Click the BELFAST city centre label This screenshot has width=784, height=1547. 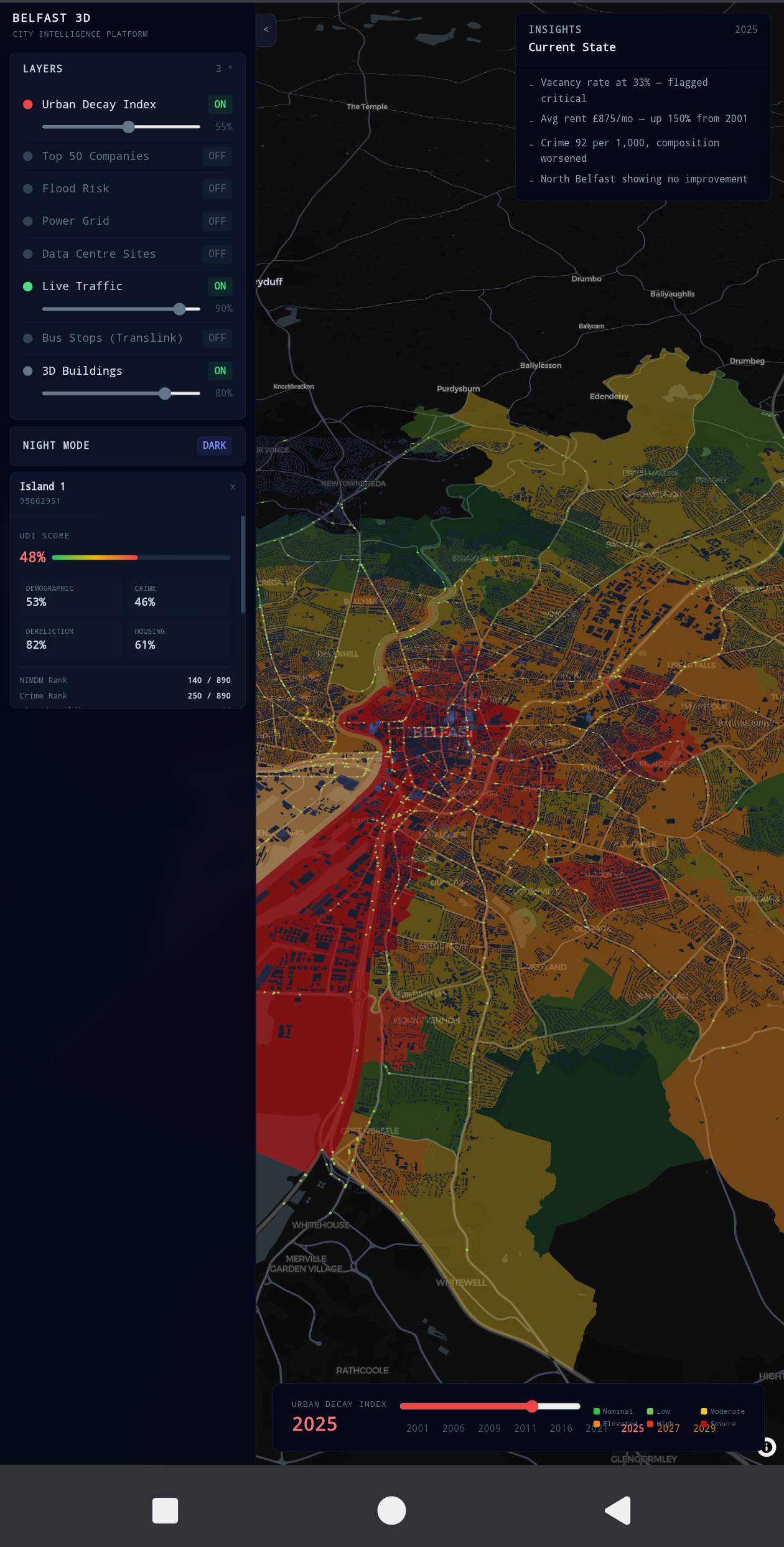click(443, 732)
